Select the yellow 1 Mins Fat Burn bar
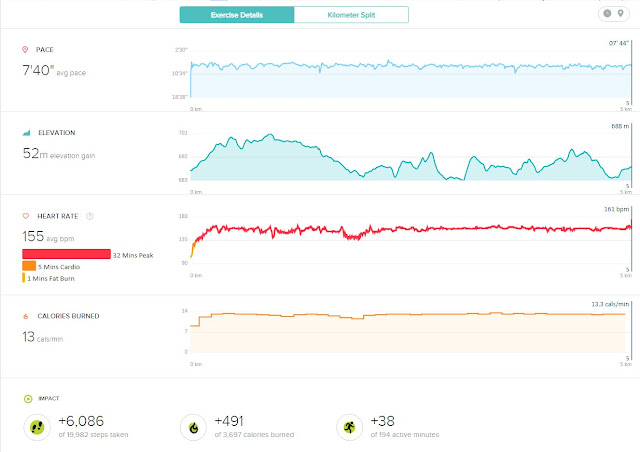 24,278
